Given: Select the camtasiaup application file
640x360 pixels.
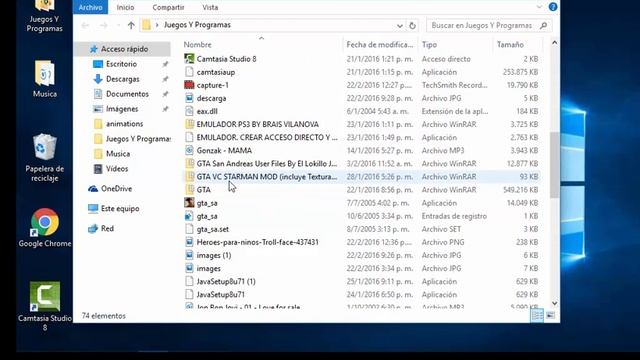Looking at the screenshot, I should click(216, 72).
